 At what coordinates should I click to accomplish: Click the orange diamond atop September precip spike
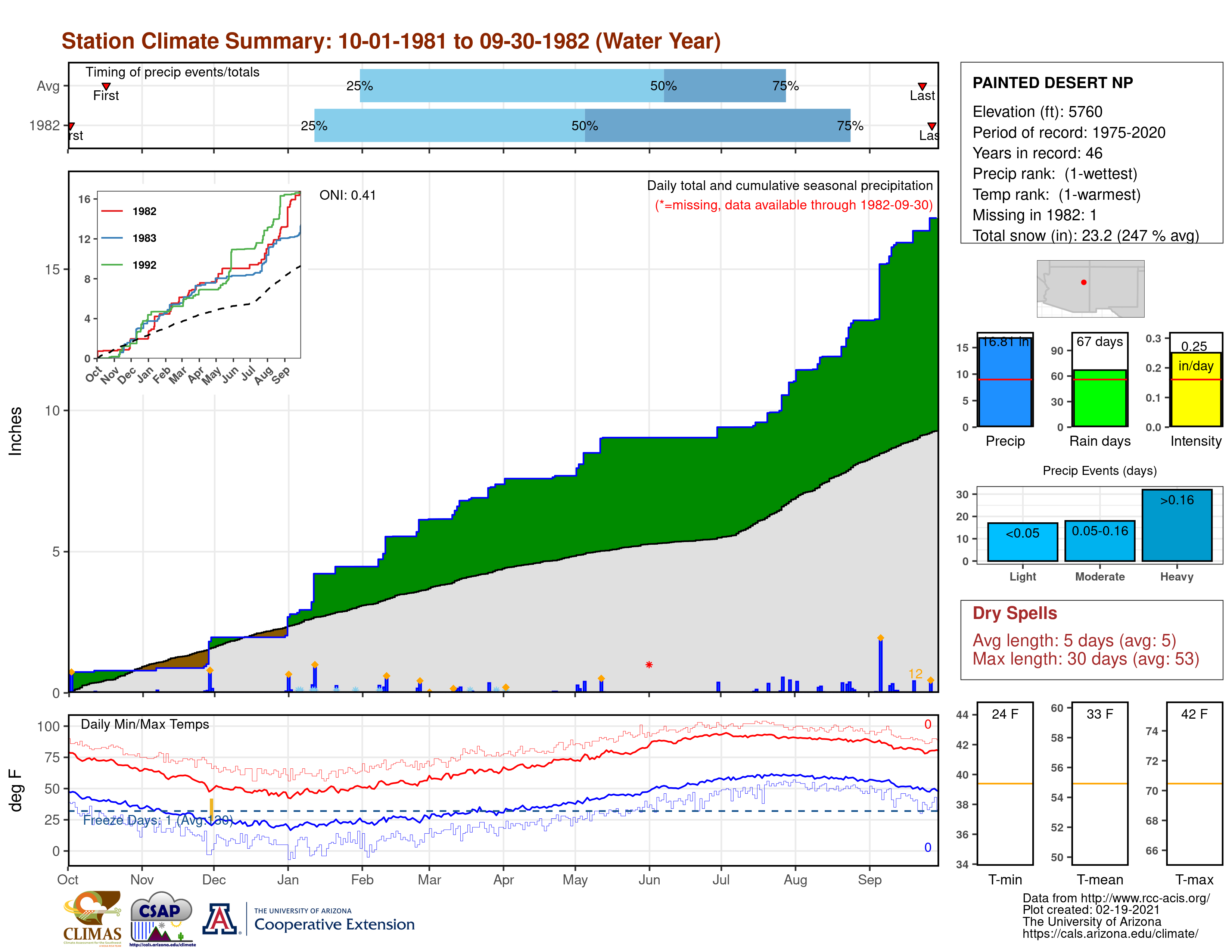(881, 638)
